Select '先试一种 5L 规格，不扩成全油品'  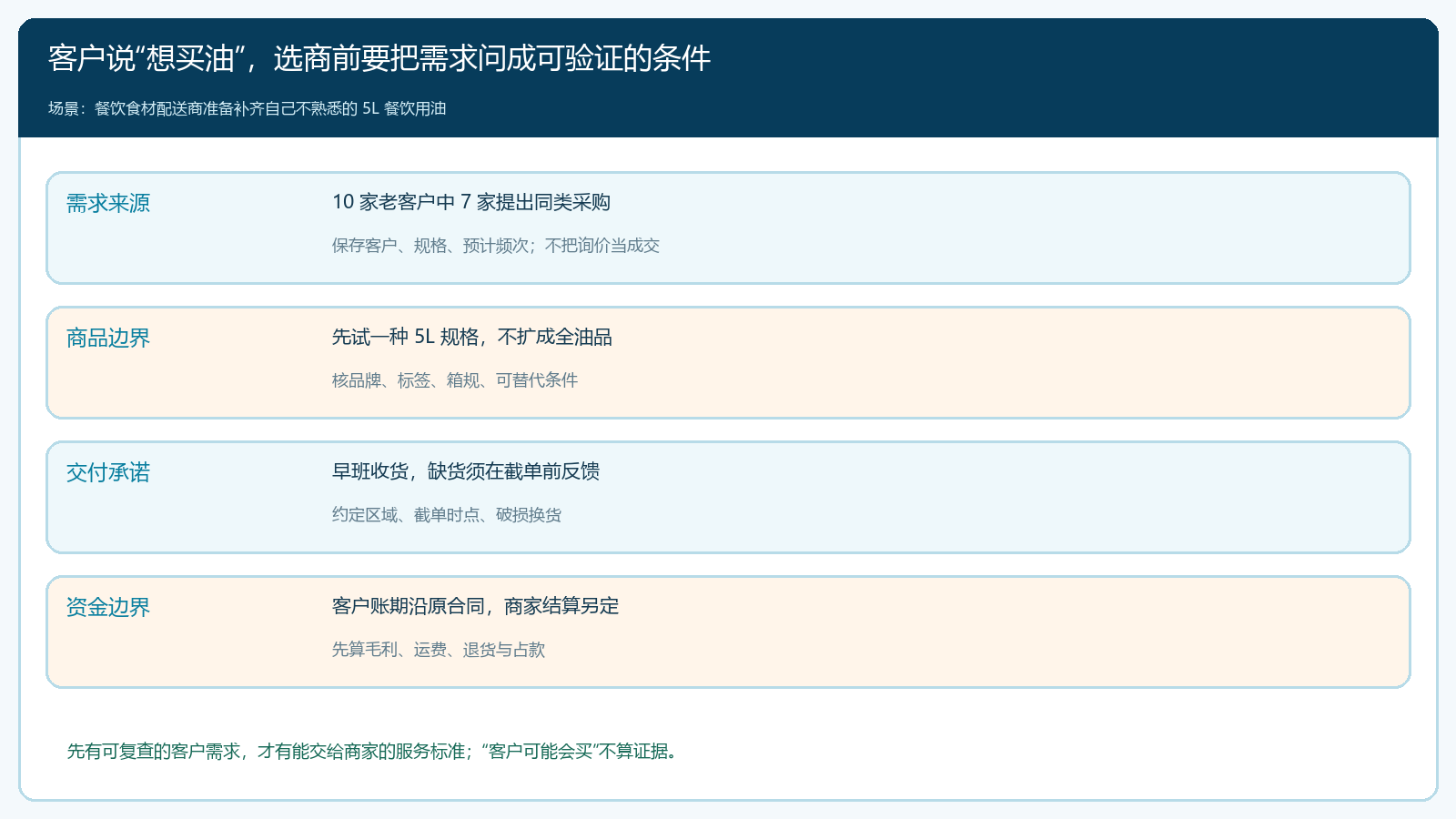point(472,337)
